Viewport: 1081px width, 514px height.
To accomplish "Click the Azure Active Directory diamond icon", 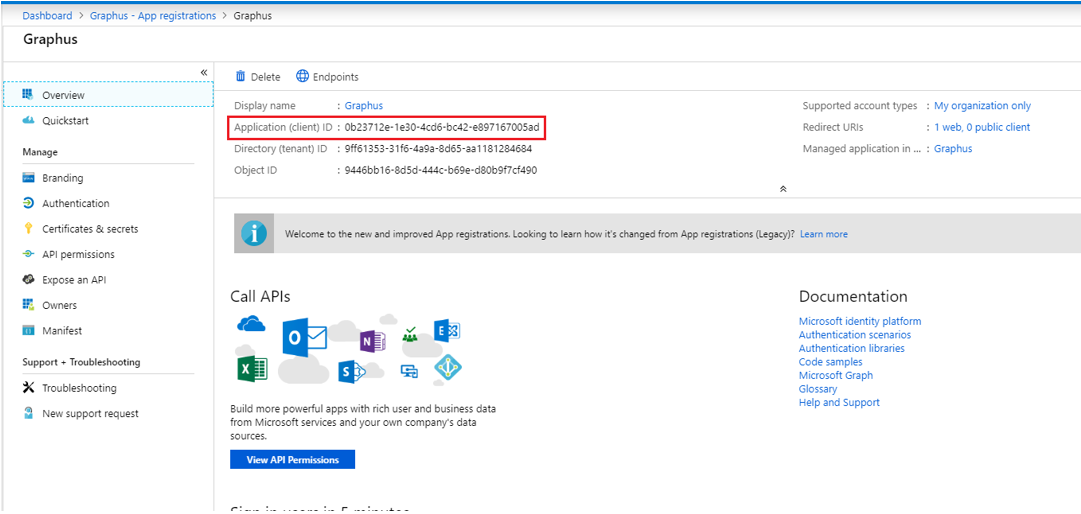I will (x=448, y=369).
